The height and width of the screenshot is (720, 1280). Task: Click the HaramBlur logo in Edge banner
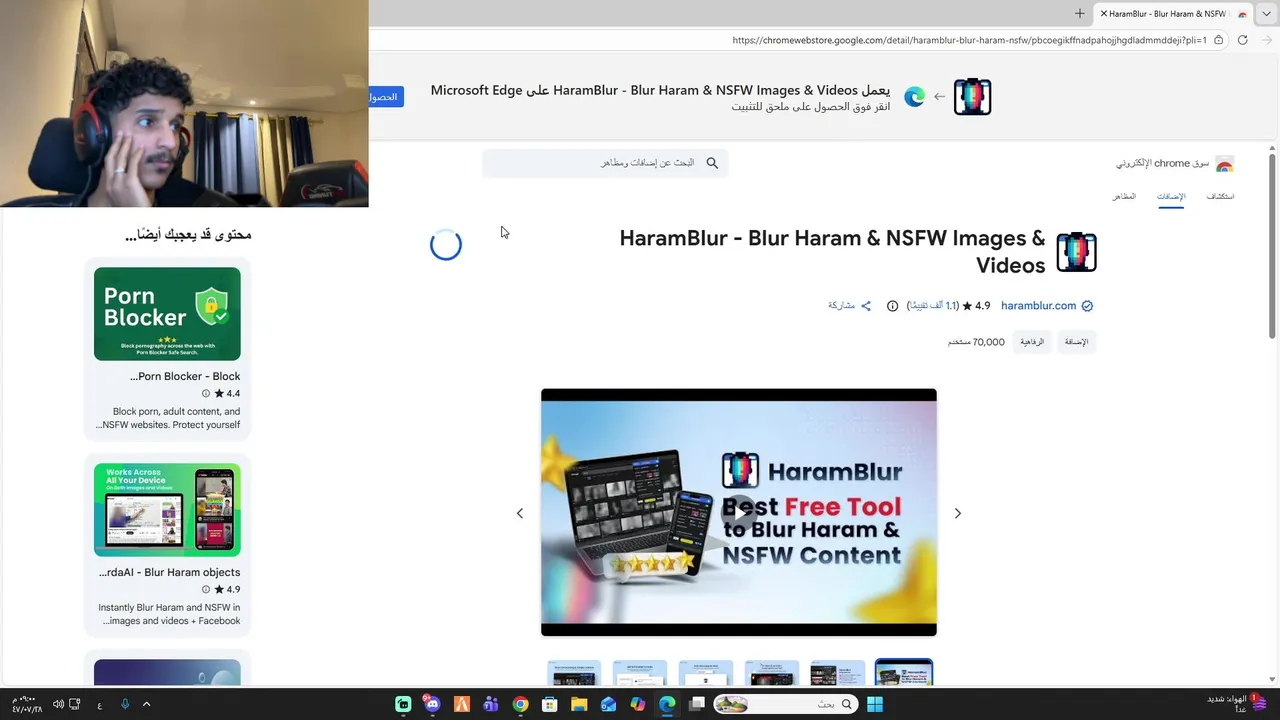[x=972, y=97]
